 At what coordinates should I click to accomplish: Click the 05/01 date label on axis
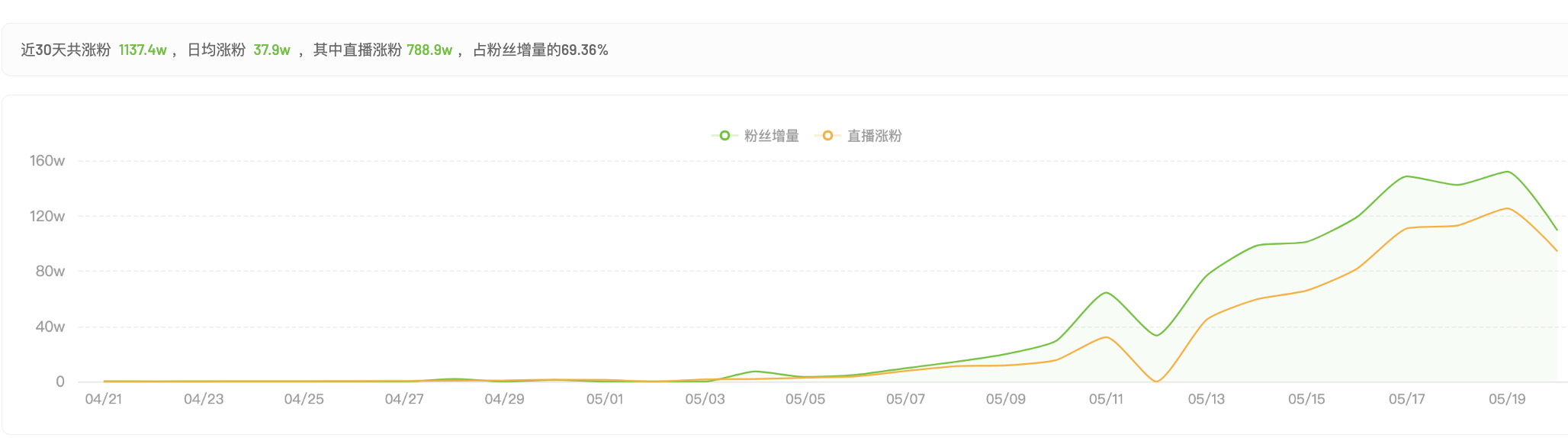605,399
